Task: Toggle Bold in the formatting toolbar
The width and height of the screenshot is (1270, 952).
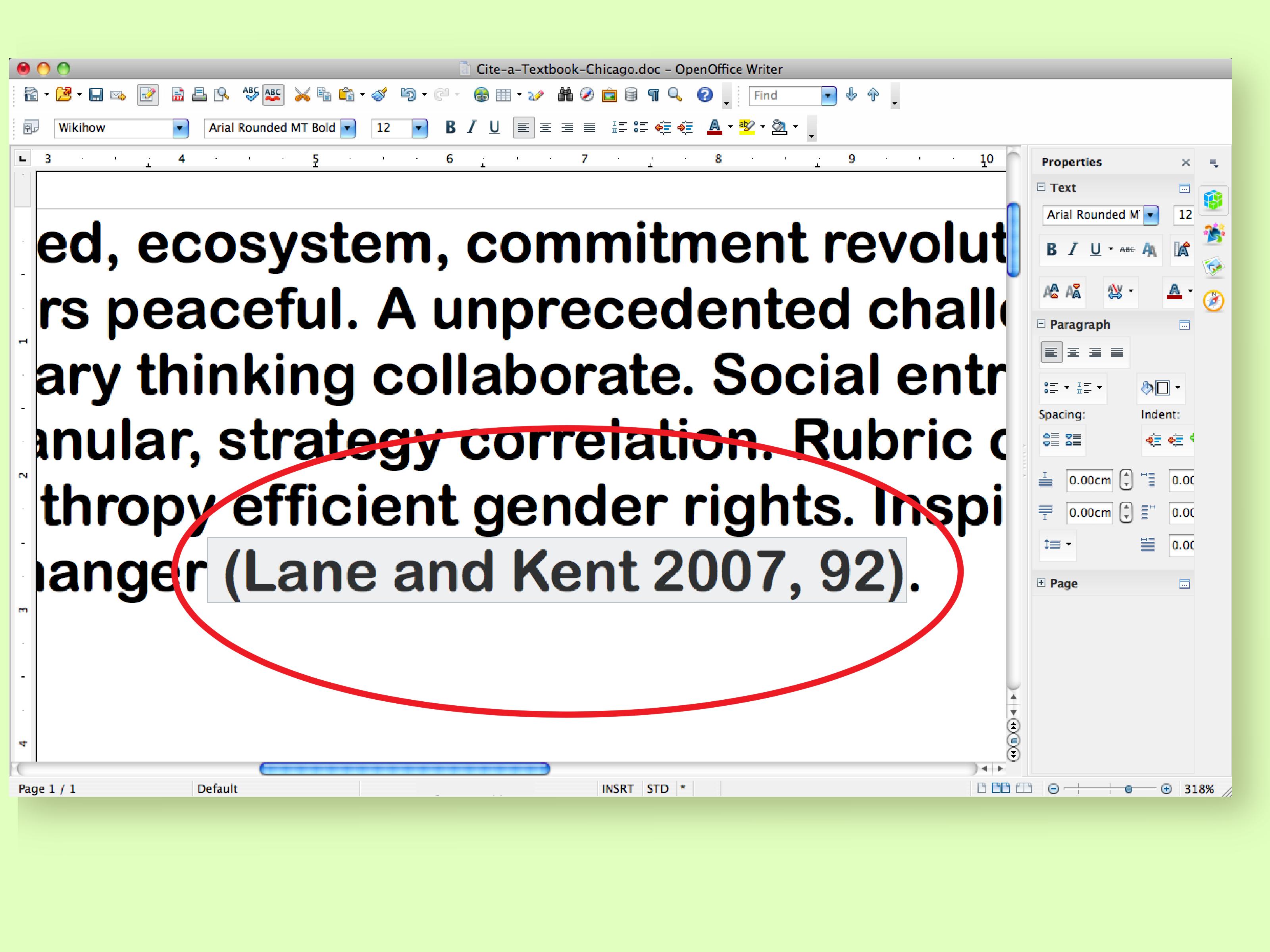Action: (x=450, y=127)
